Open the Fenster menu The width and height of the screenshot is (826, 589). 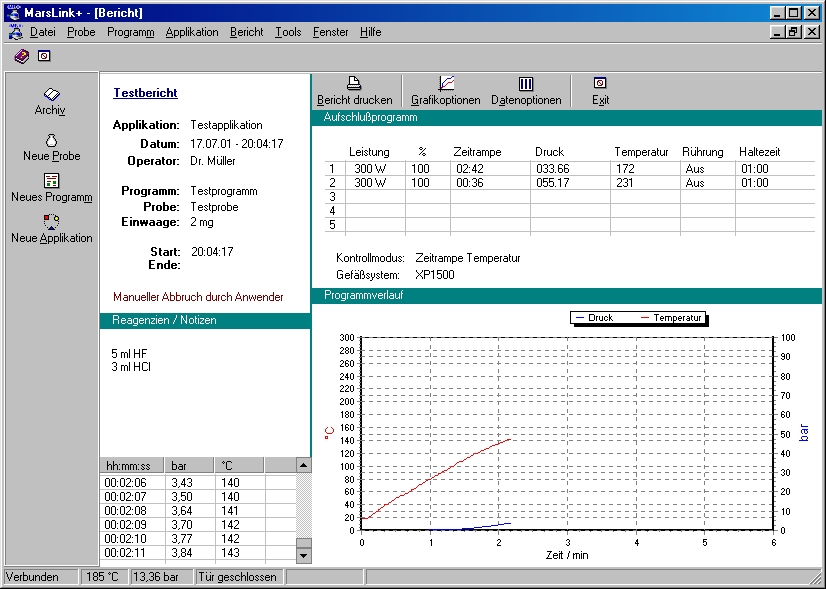click(x=330, y=32)
